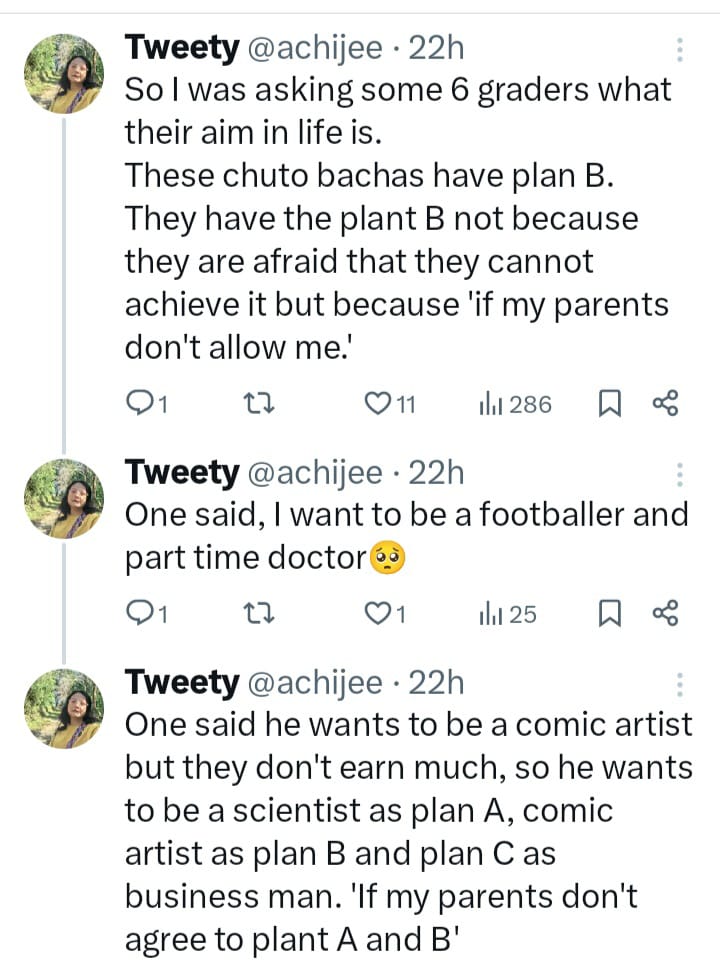Screen dimensions: 720x965
Task: Open Tweety's profile from first tweet name
Action: pos(181,46)
